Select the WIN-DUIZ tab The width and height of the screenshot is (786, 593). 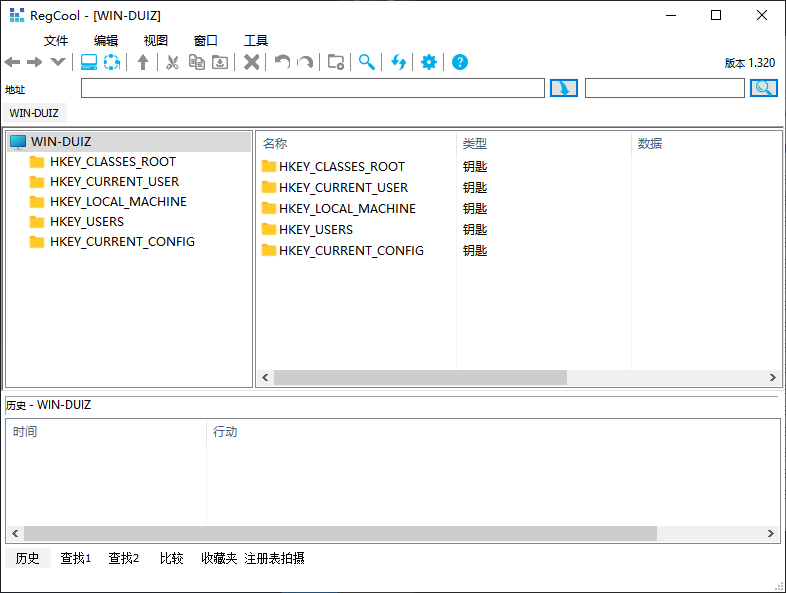click(x=34, y=113)
